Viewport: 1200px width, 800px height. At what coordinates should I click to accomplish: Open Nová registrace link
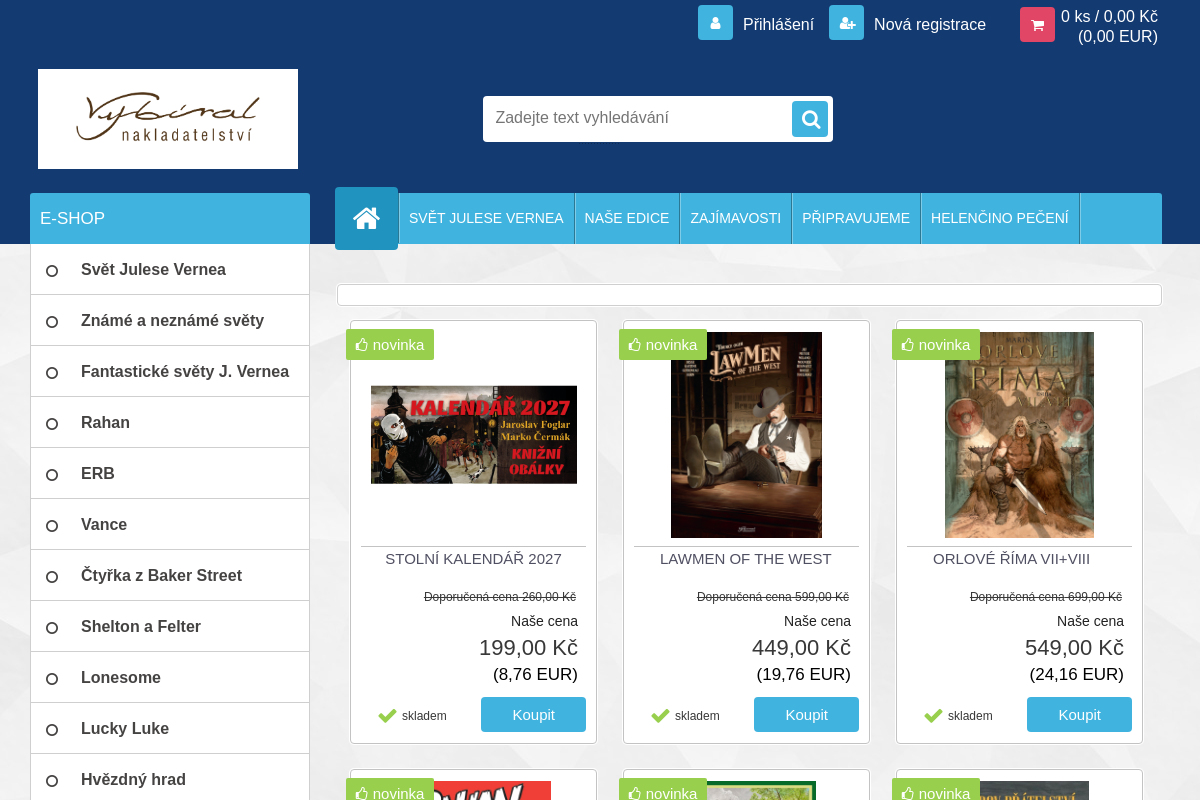click(930, 24)
